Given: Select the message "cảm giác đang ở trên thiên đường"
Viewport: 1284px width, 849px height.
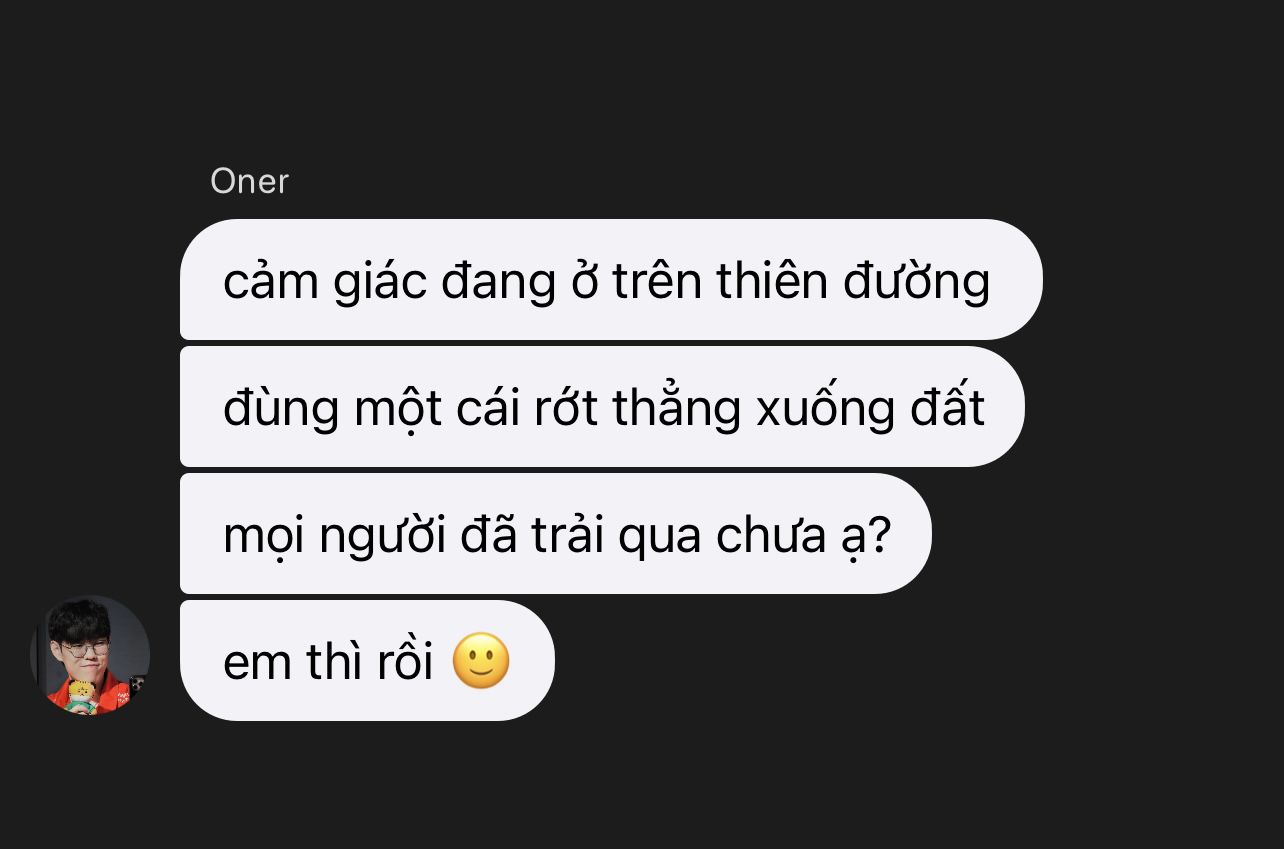Looking at the screenshot, I should pos(611,279).
